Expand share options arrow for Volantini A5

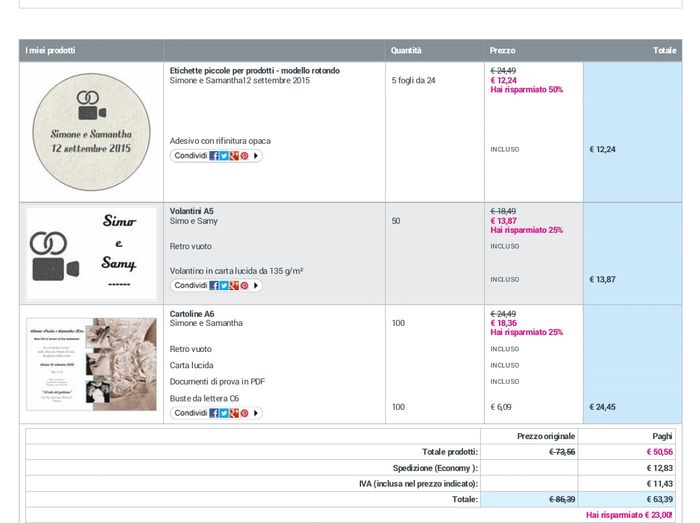coord(256,286)
